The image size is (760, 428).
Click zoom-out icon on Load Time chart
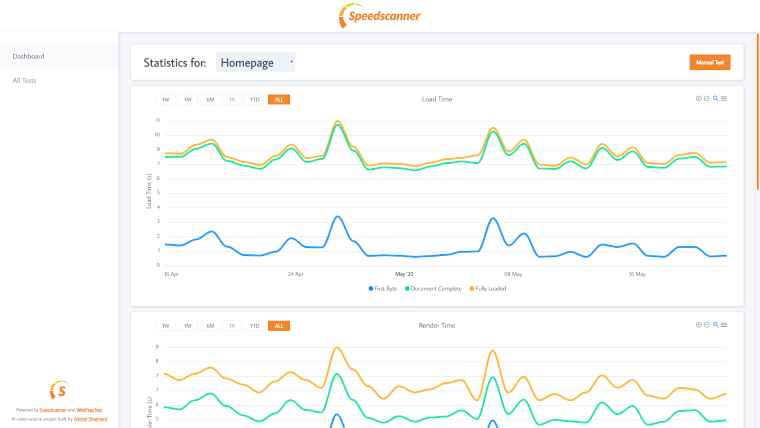coord(707,98)
